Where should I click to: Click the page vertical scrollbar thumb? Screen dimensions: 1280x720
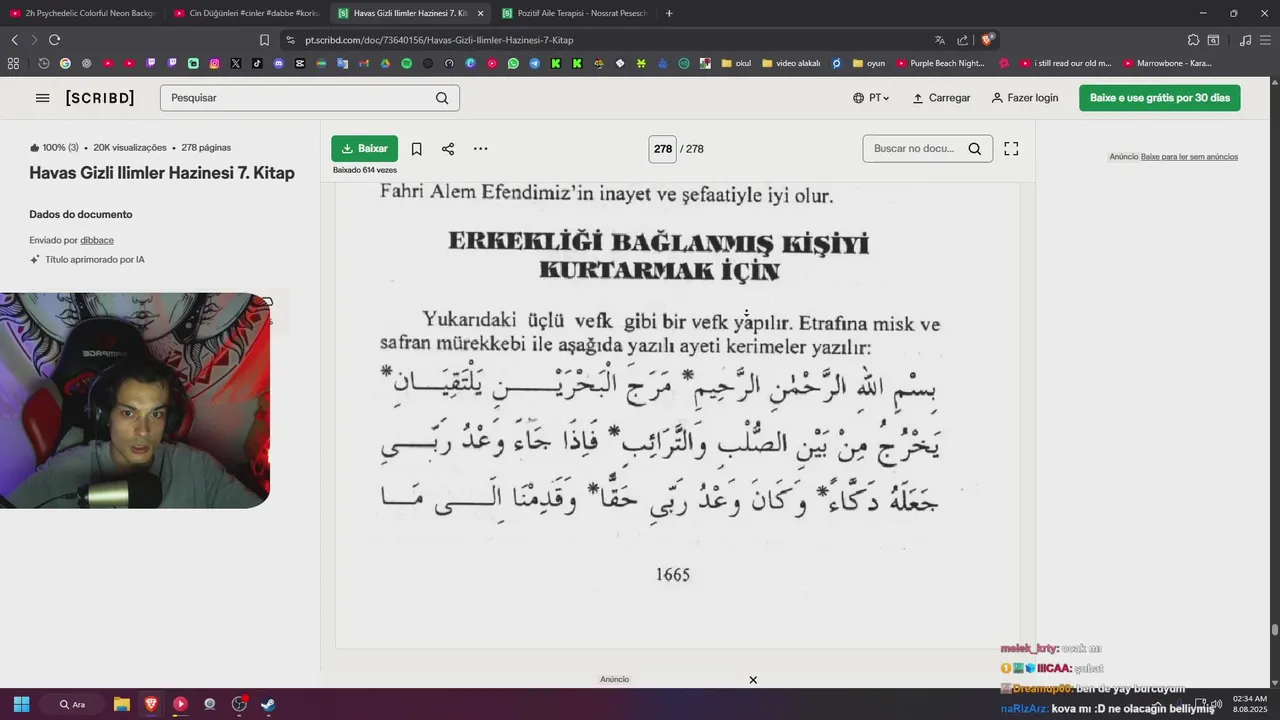[1274, 630]
